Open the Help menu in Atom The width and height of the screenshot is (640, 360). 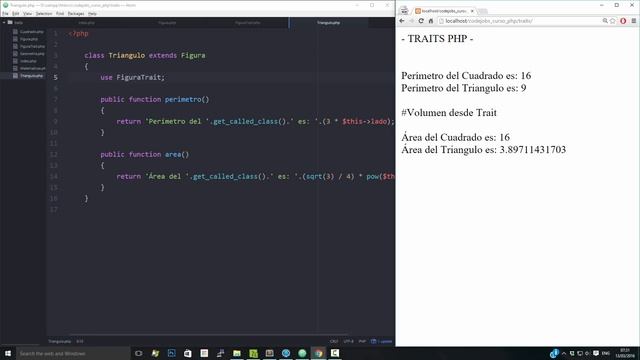click(x=92, y=13)
